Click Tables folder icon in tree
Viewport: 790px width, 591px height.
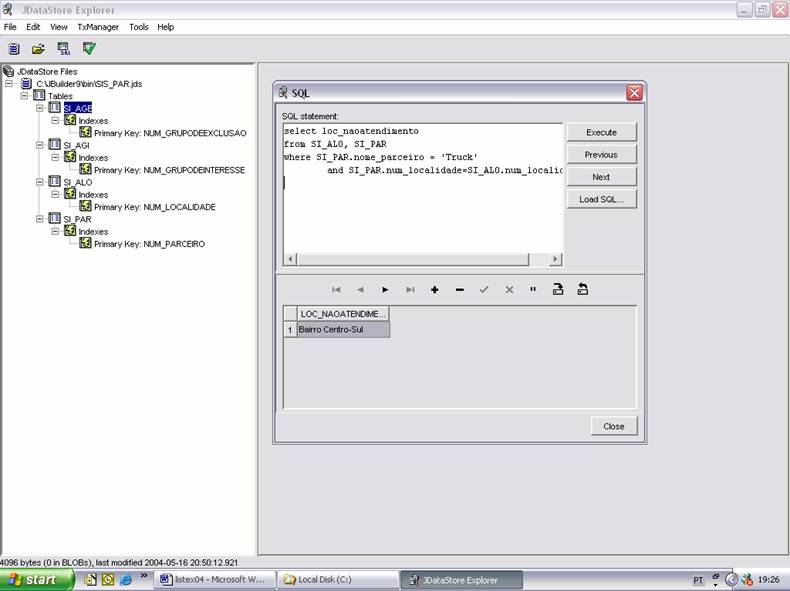[39, 95]
